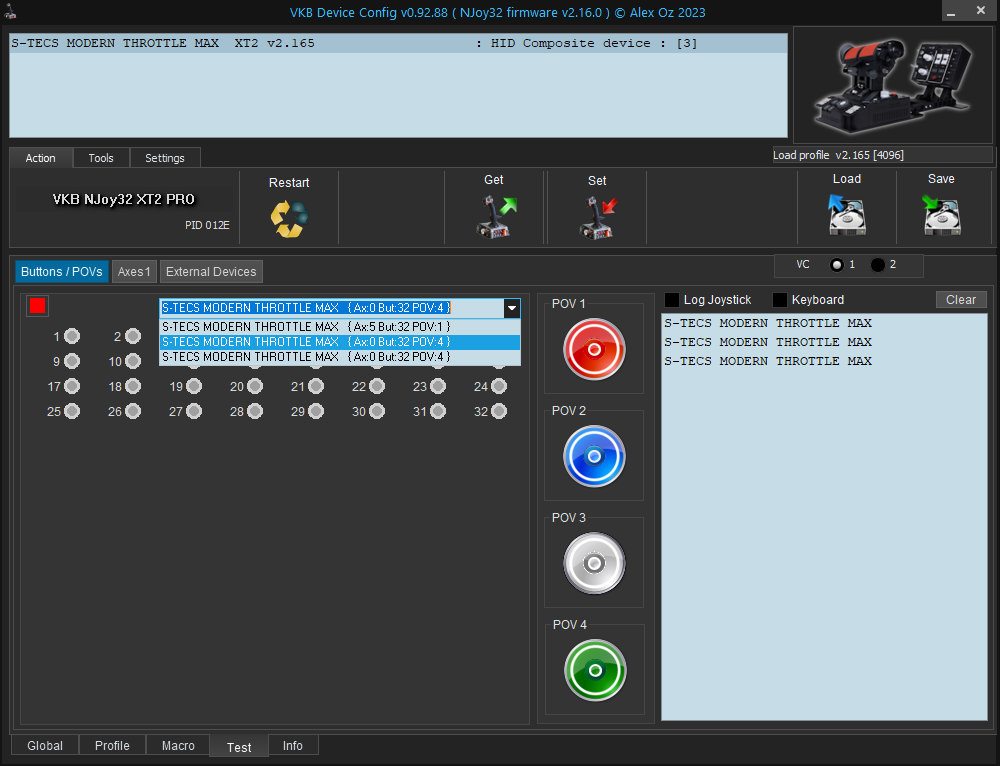This screenshot has width=1000, height=766.
Task: Open the External Devices tab
Action: click(211, 271)
